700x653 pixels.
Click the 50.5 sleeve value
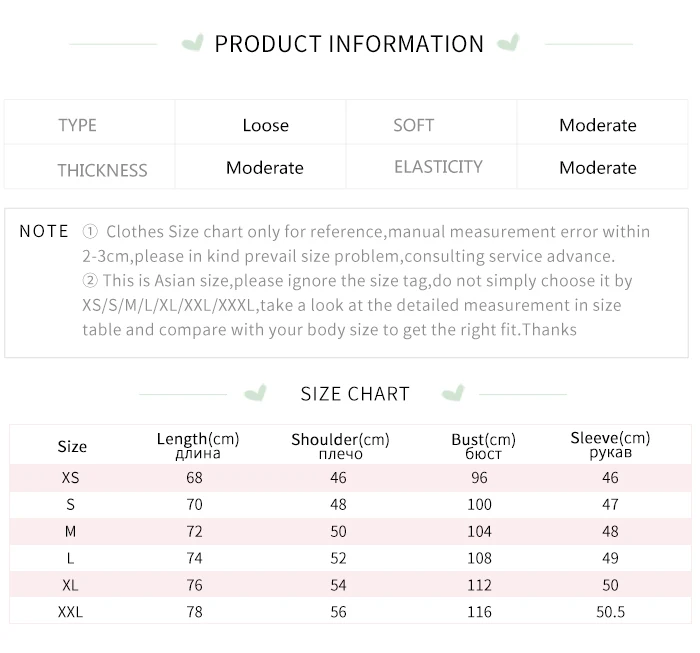click(x=609, y=611)
